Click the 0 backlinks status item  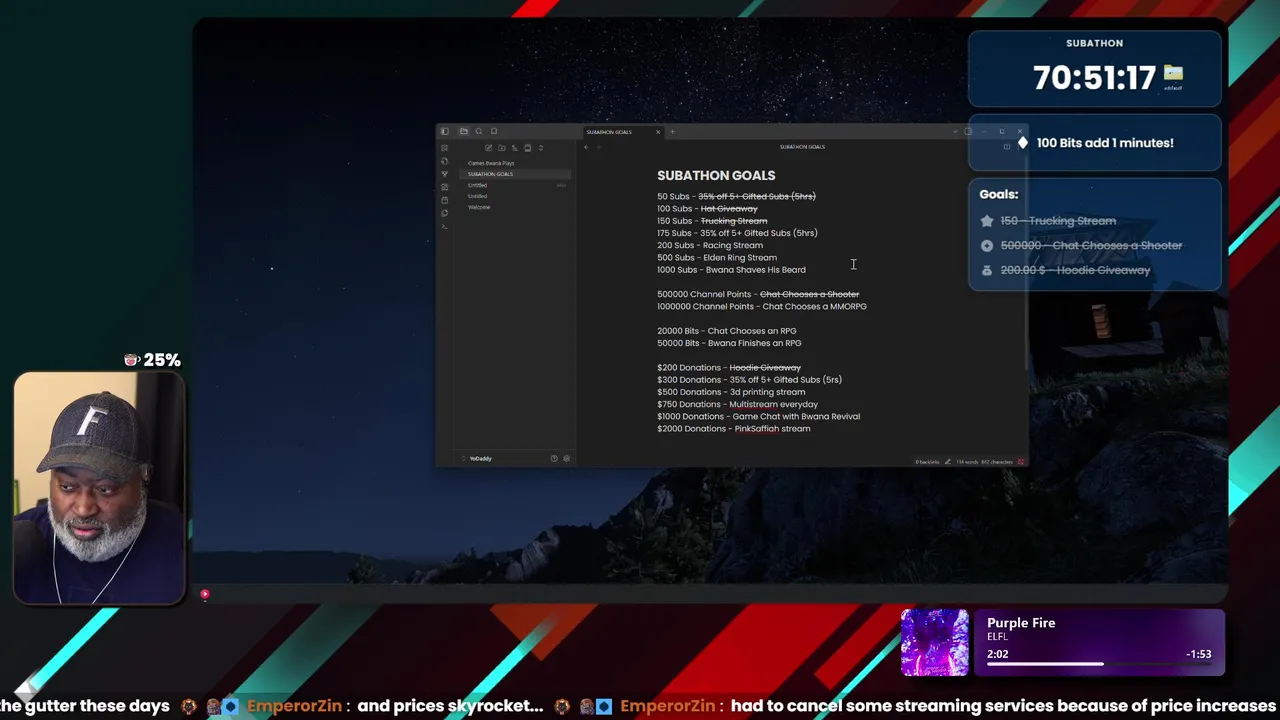tap(927, 462)
